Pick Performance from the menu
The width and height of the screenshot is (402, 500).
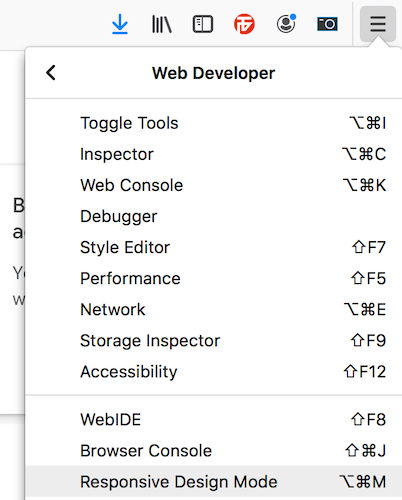pos(214,278)
